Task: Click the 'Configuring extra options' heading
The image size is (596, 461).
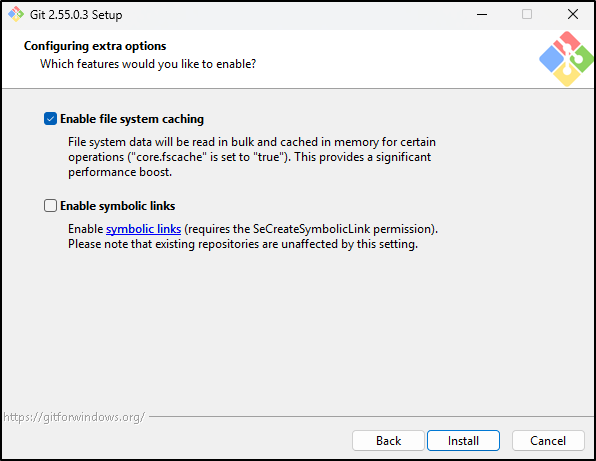Action: point(95,46)
